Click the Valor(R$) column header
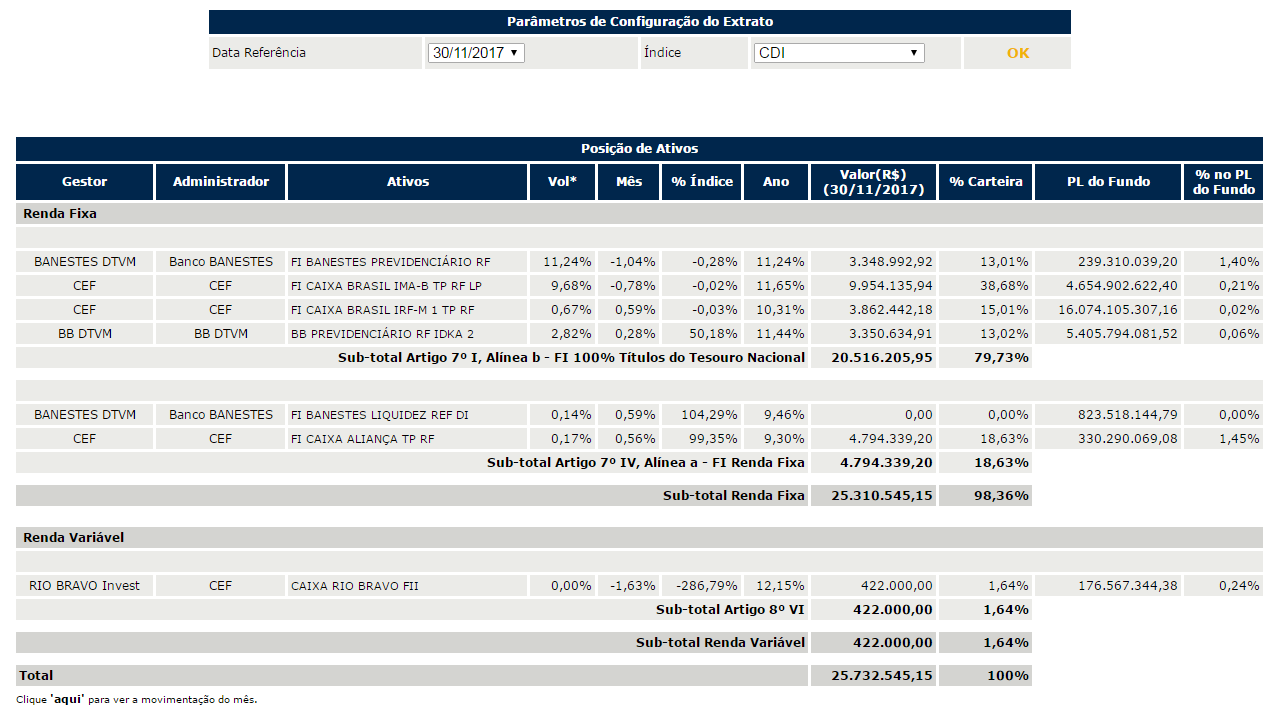This screenshot has height=709, width=1278. 873,182
